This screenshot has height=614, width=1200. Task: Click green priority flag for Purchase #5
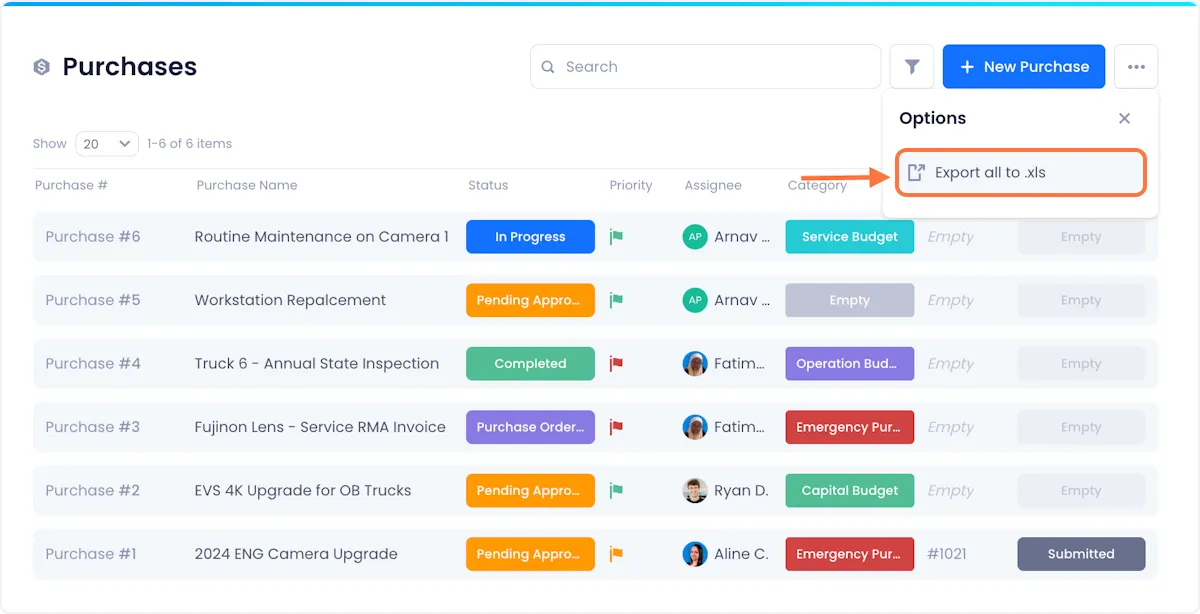(617, 300)
